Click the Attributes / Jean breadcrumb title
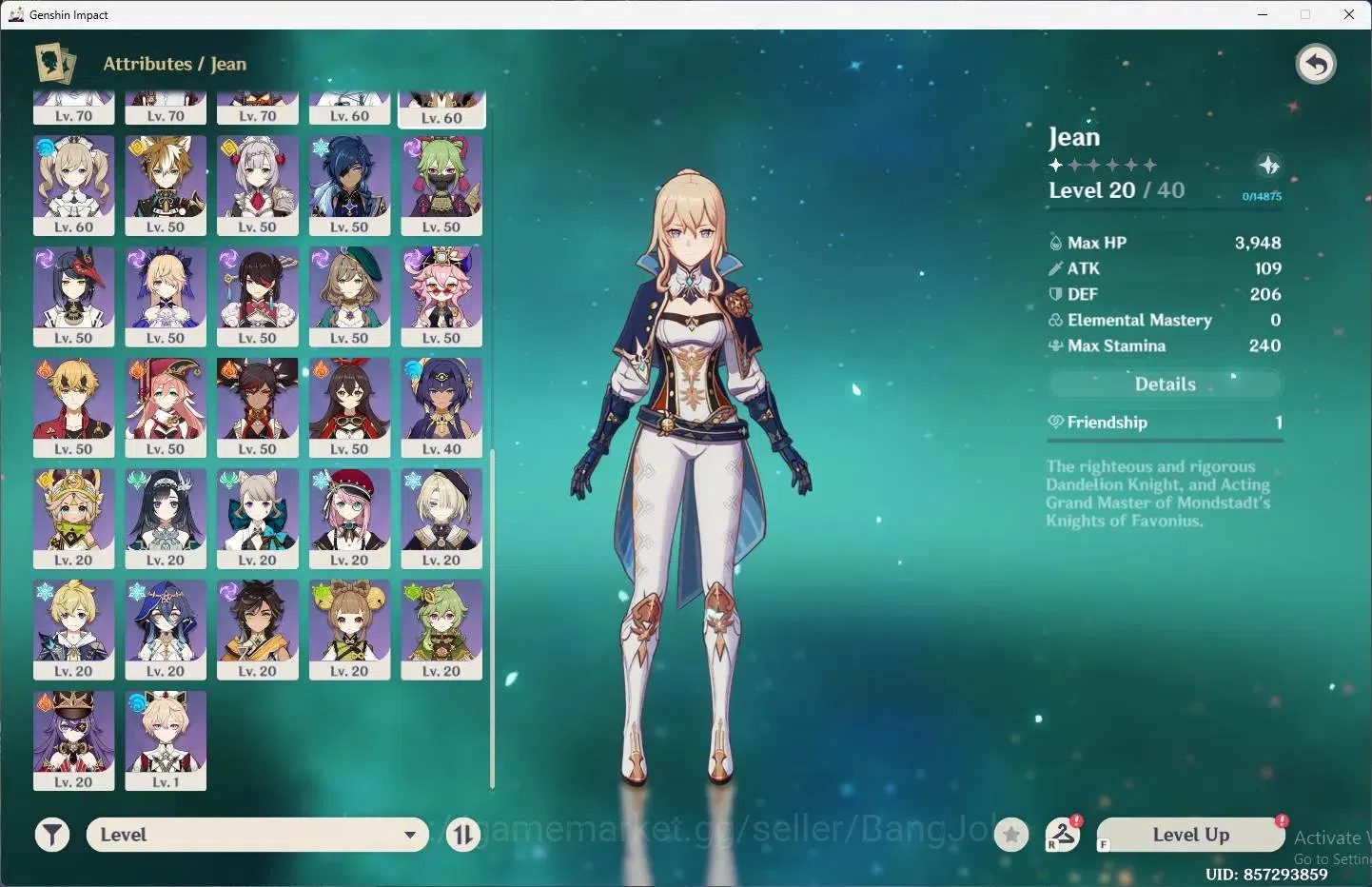This screenshot has height=887, width=1372. 175,64
